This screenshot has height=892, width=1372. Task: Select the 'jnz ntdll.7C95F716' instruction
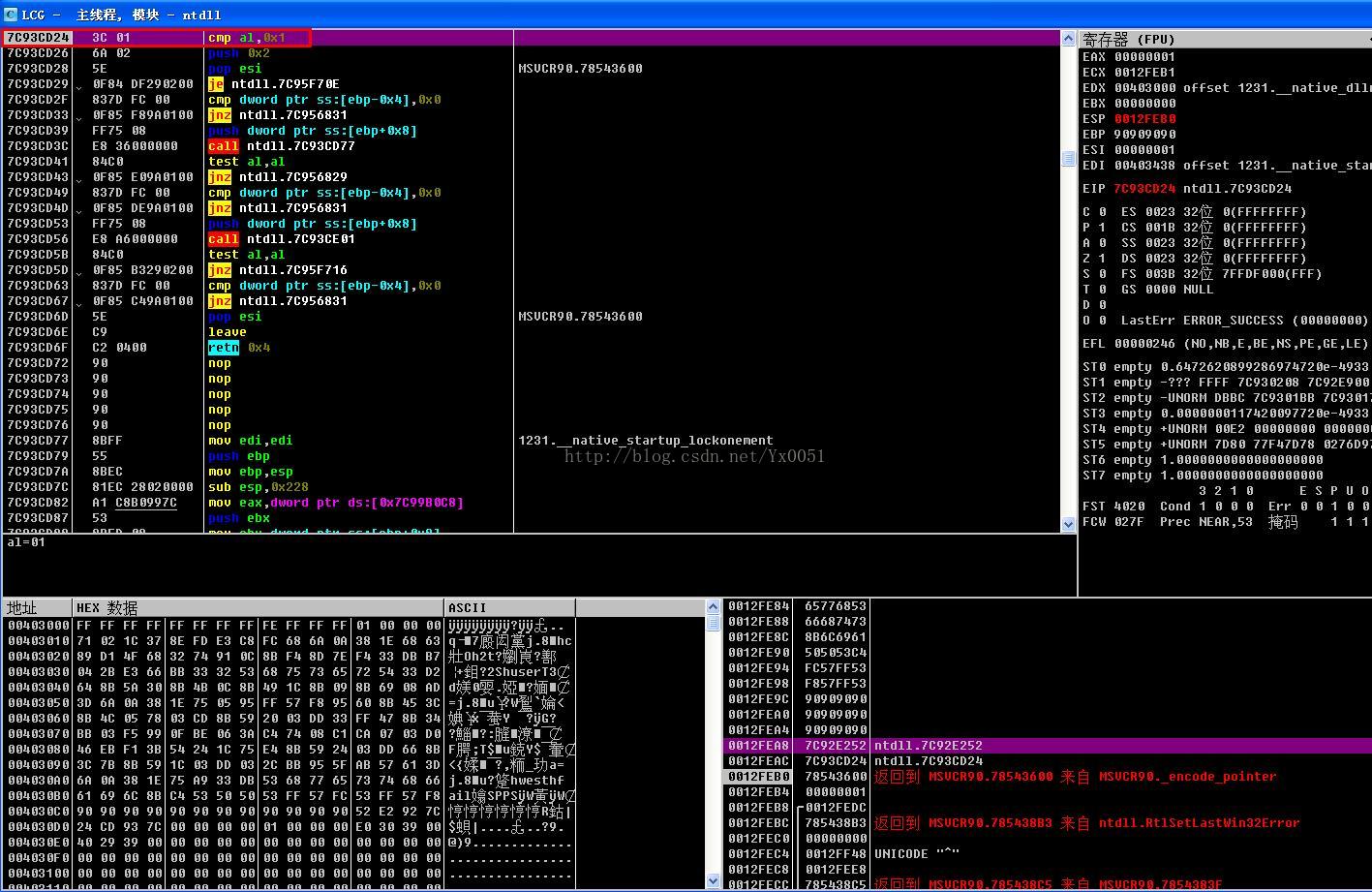[x=278, y=270]
